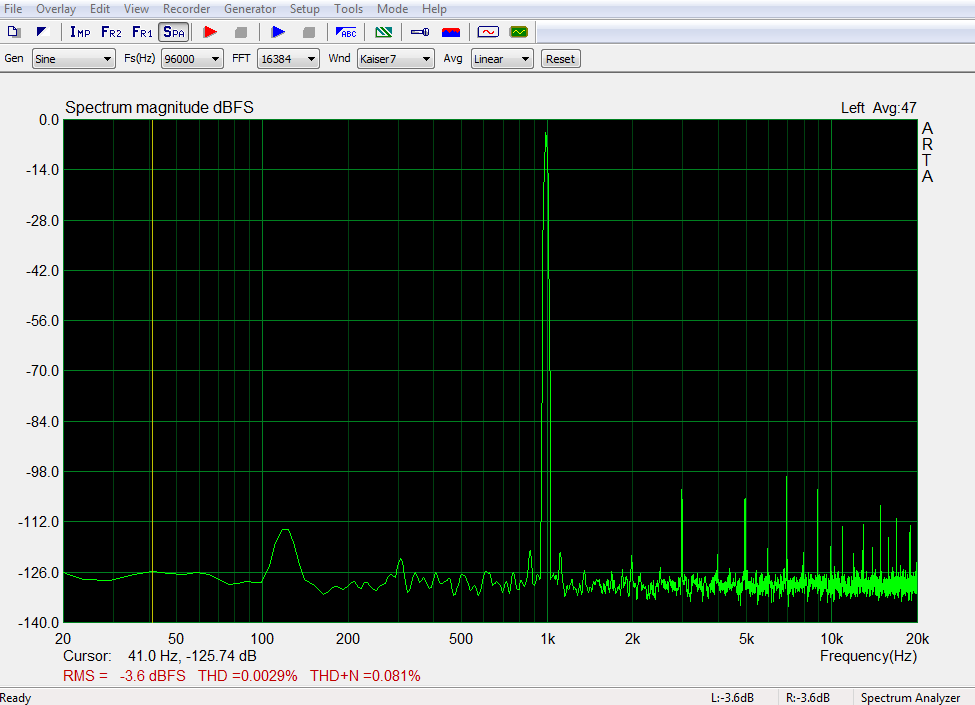This screenshot has width=975, height=705.
Task: Click the red sine wave icon
Action: coord(488,32)
